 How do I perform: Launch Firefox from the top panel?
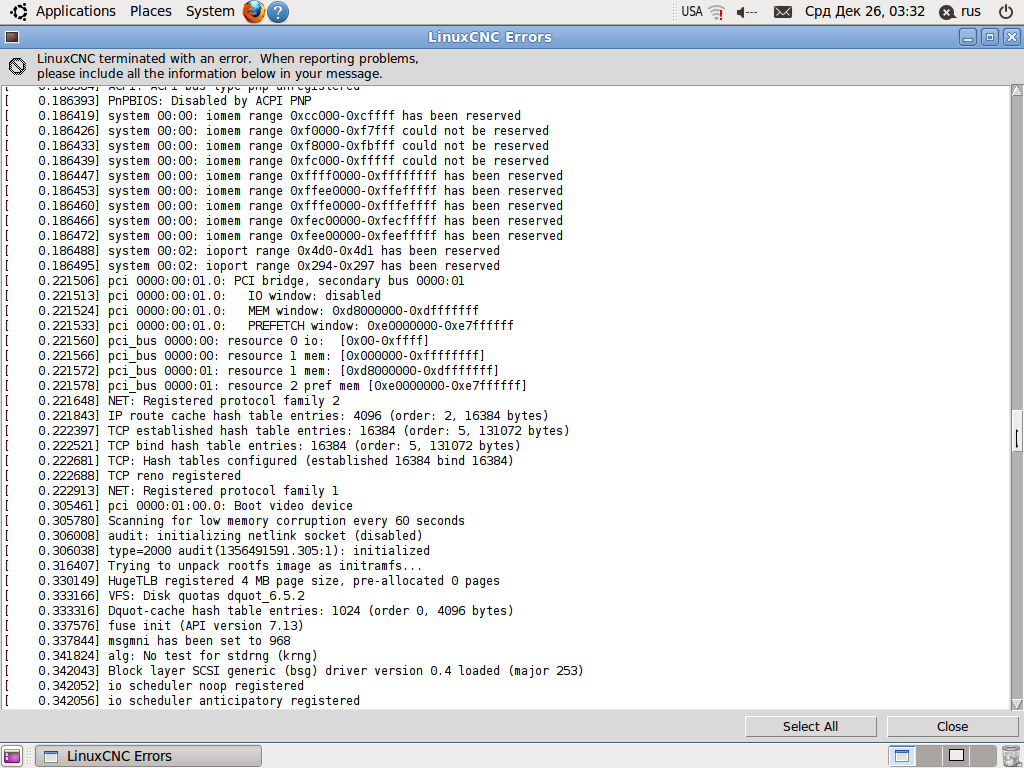point(253,12)
